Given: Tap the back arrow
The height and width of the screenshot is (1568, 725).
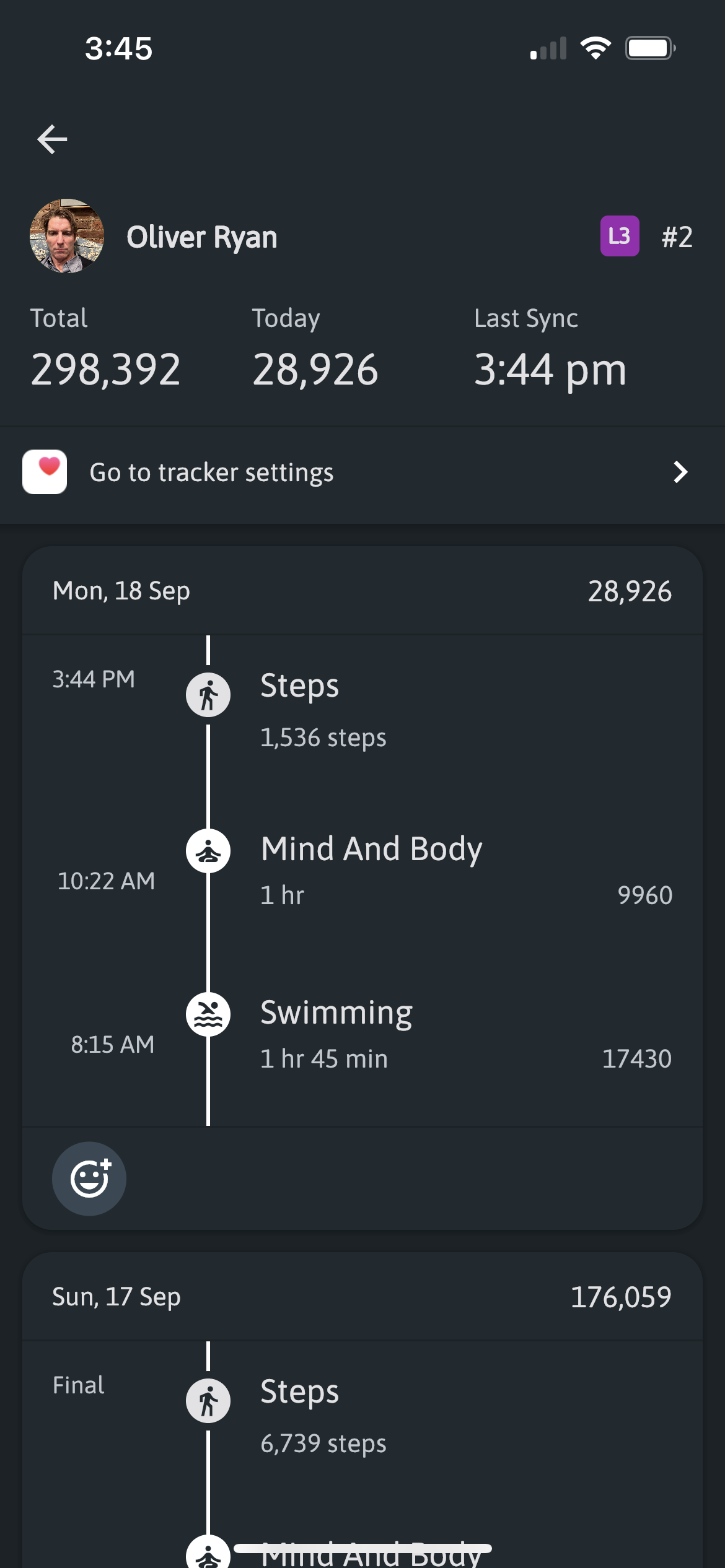Looking at the screenshot, I should (52, 139).
